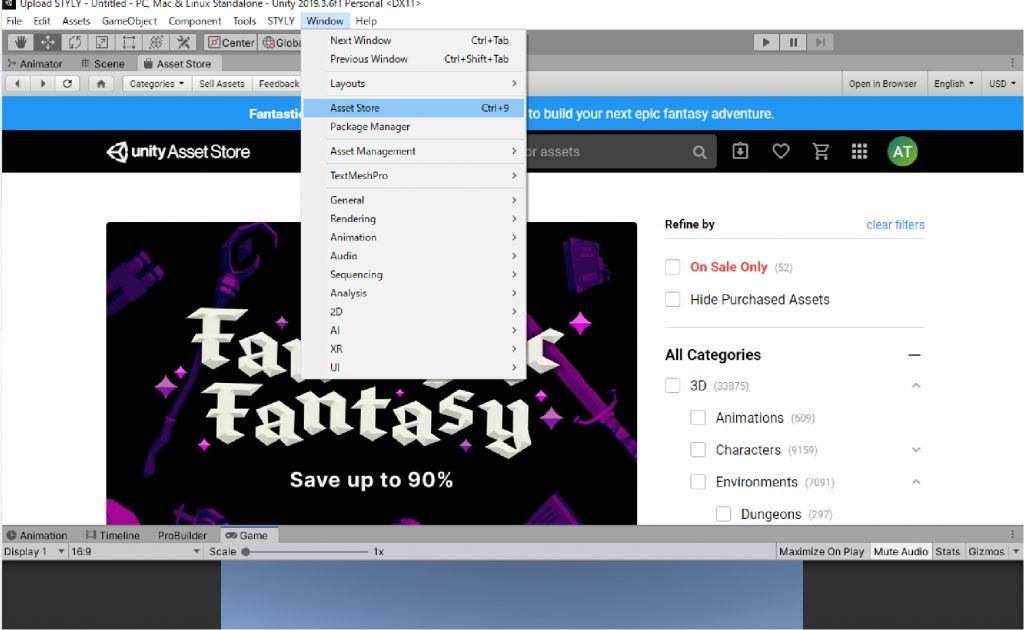Open the Display 1 dropdown

[34, 552]
